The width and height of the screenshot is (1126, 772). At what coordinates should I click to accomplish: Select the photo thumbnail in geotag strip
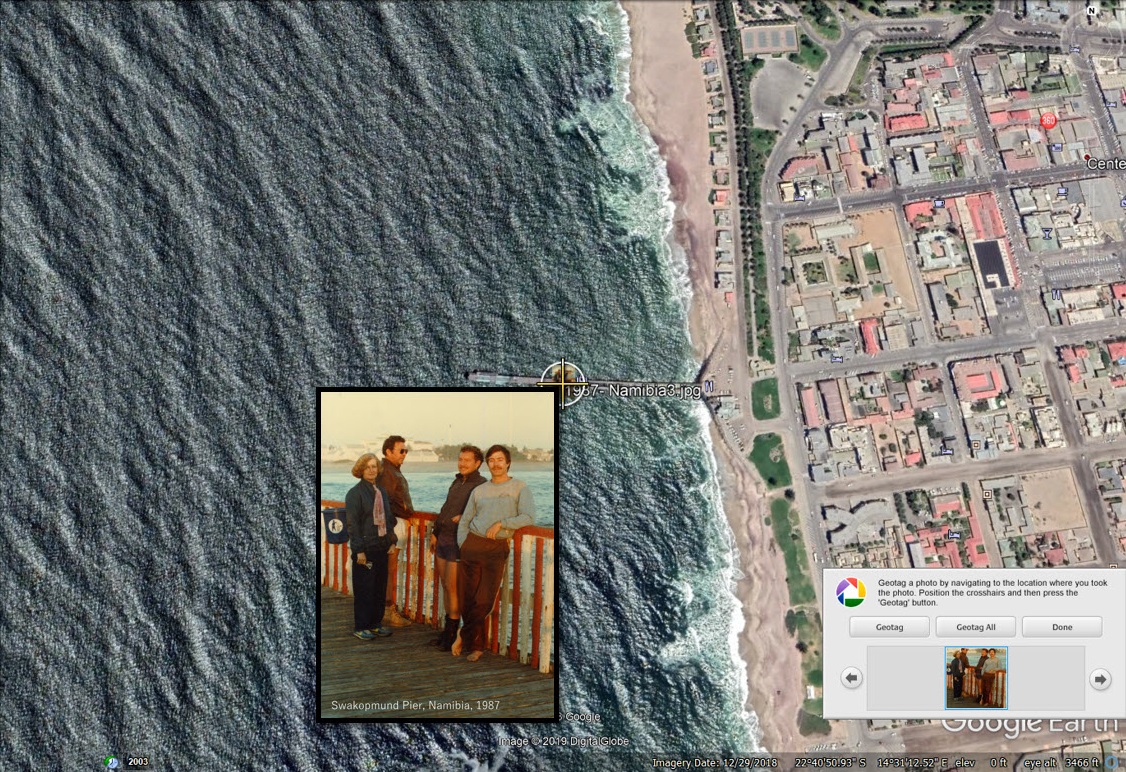click(976, 678)
